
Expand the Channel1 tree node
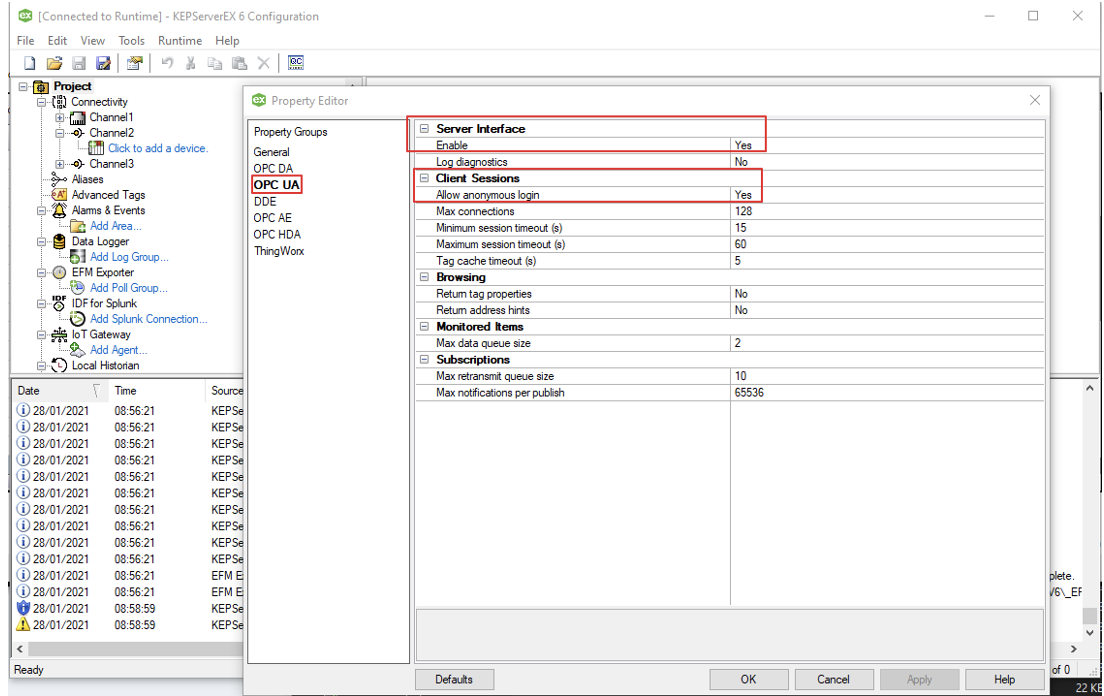(60, 118)
